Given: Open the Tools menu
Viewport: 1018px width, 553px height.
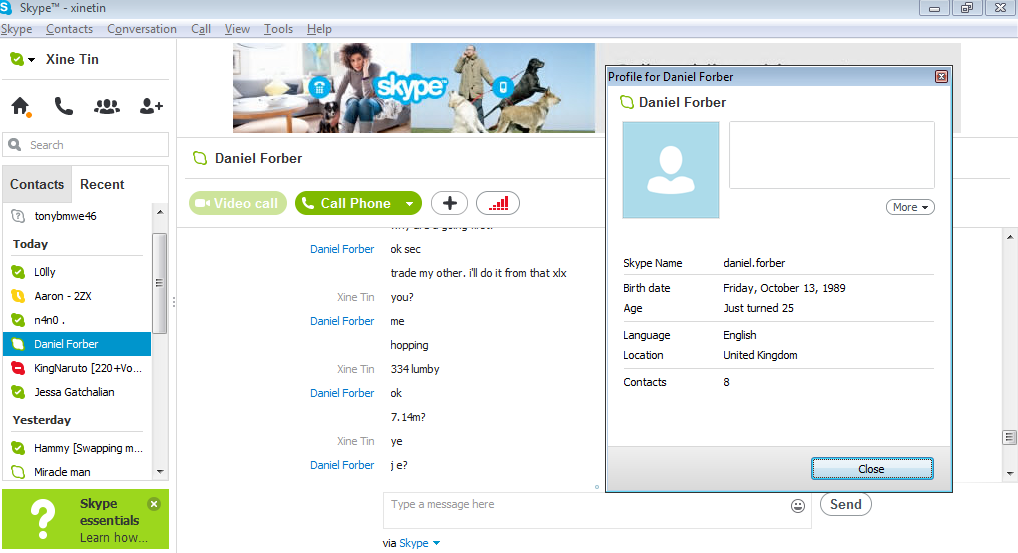Looking at the screenshot, I should [x=278, y=29].
